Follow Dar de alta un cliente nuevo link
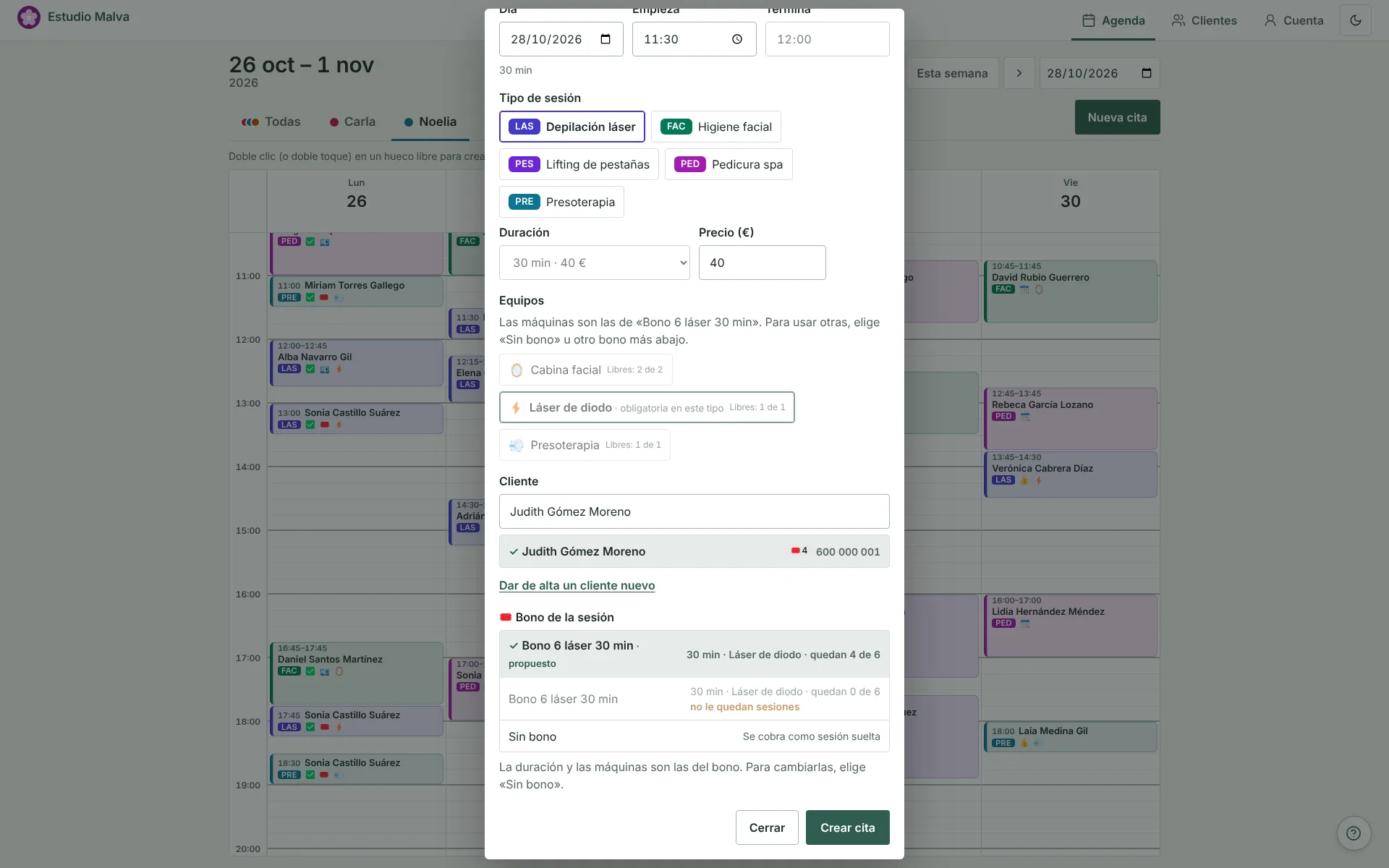Screen dimensions: 1389x868 tap(577, 585)
